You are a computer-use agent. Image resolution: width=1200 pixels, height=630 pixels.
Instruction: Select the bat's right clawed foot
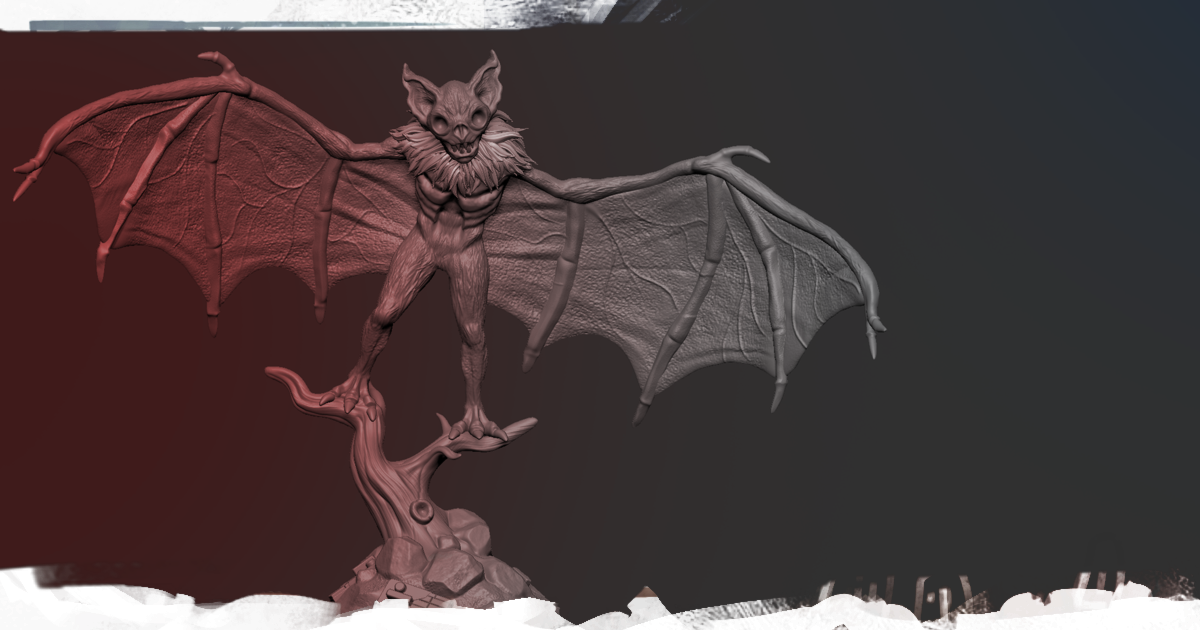click(x=478, y=427)
